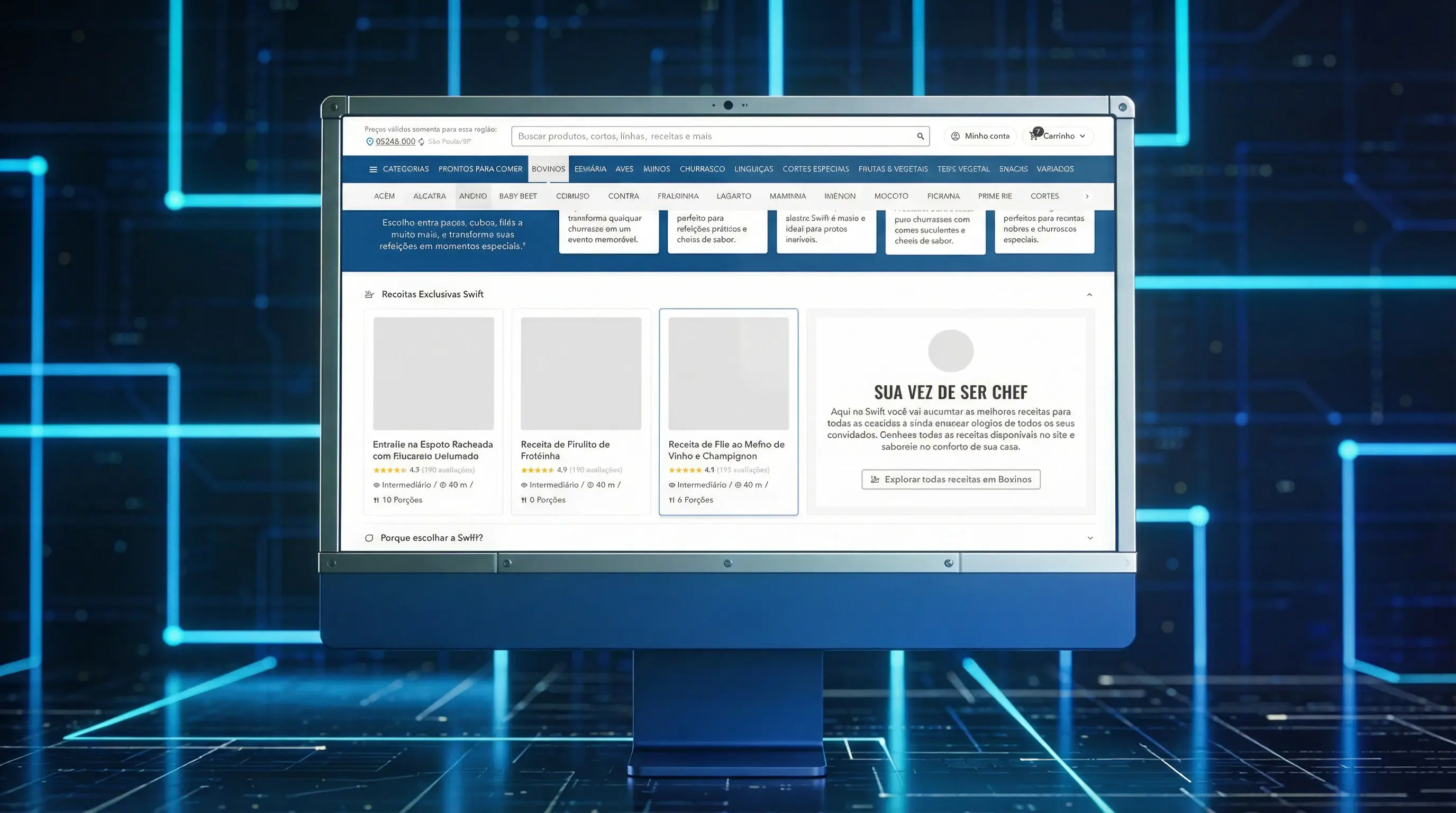Viewport: 1456px width, 813px height.
Task: Click the Intermediário difficulty icon
Action: (377, 484)
